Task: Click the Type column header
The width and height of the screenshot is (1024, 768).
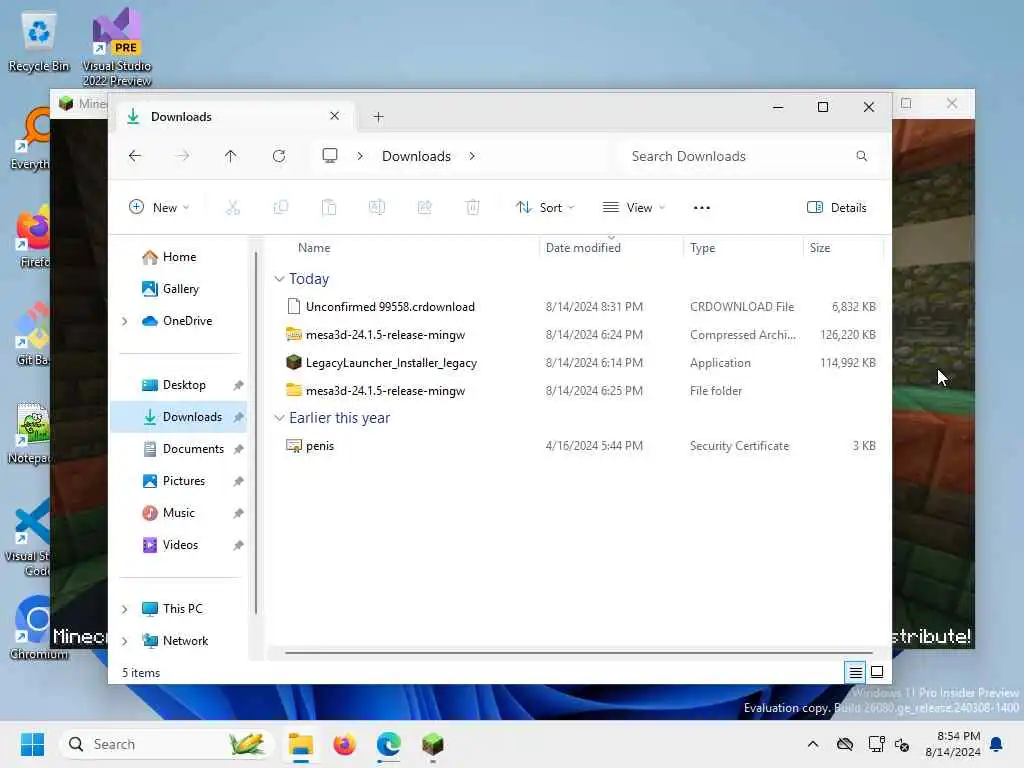Action: 703,248
